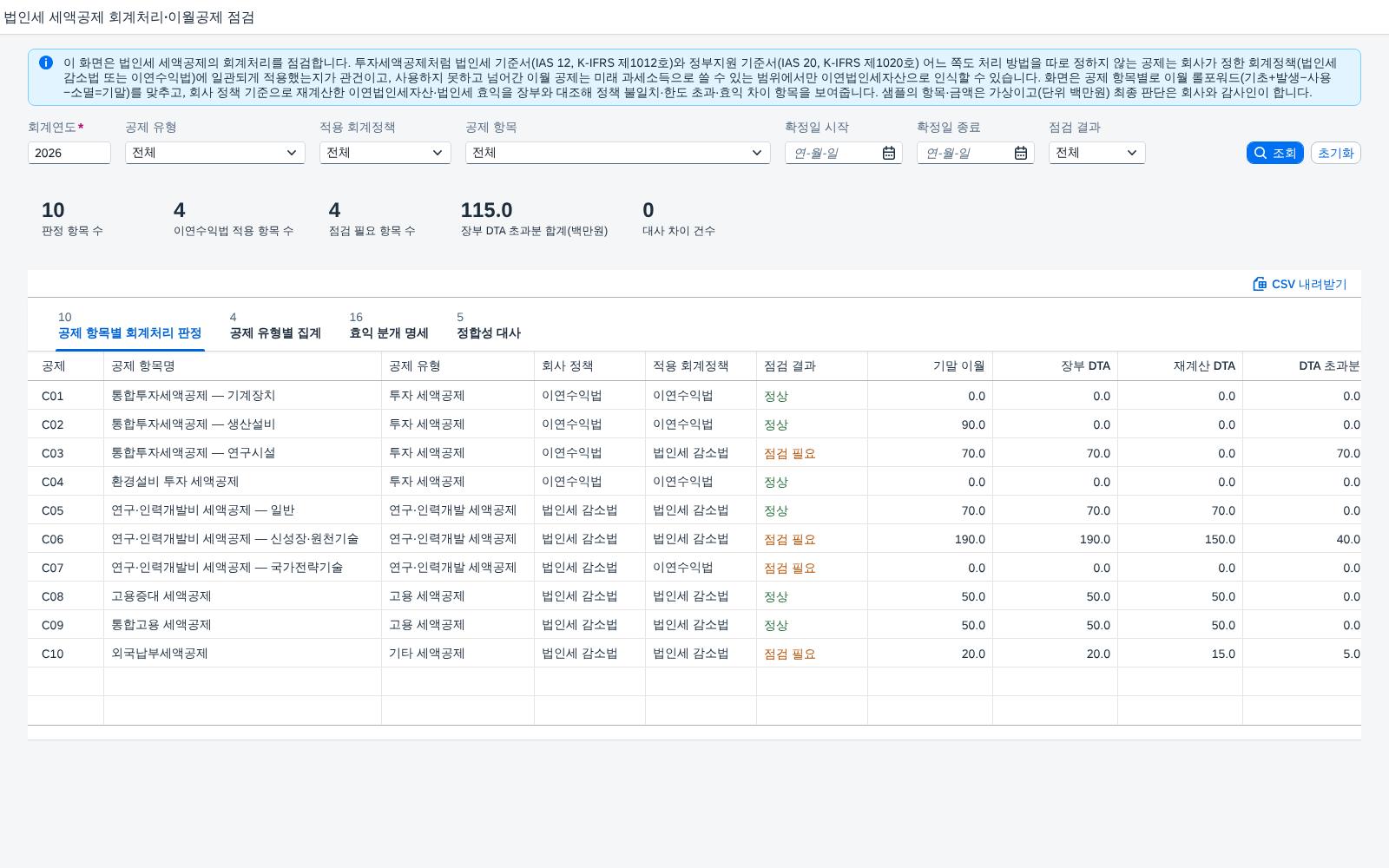Open the 확정일 시작 calendar picker icon
Viewport: 1389px width, 868px height.
tap(889, 153)
